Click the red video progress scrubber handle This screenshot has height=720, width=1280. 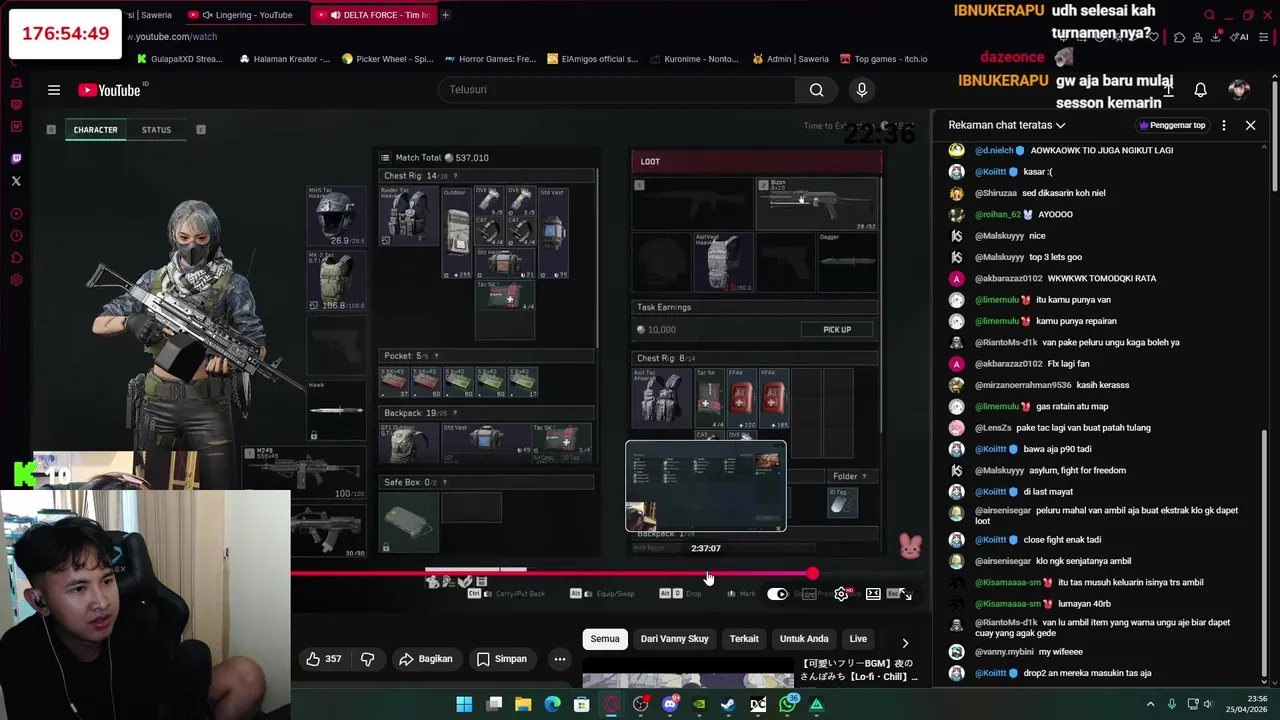click(812, 574)
